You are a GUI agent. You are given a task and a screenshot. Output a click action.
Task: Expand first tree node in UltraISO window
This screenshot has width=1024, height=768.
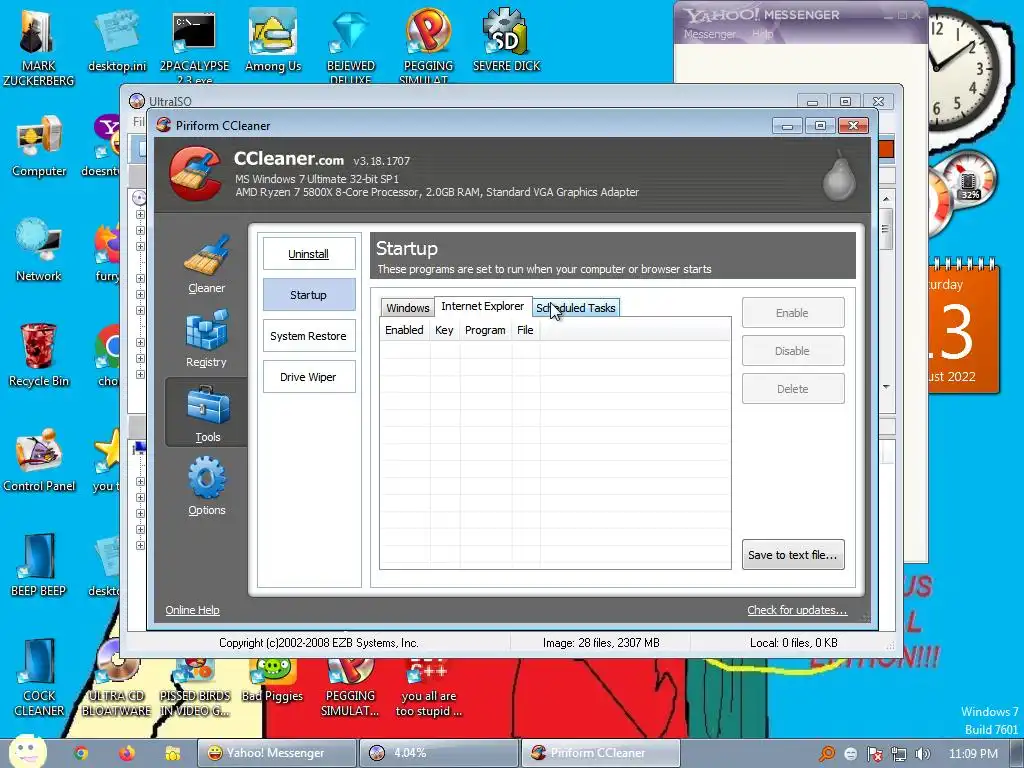click(140, 214)
